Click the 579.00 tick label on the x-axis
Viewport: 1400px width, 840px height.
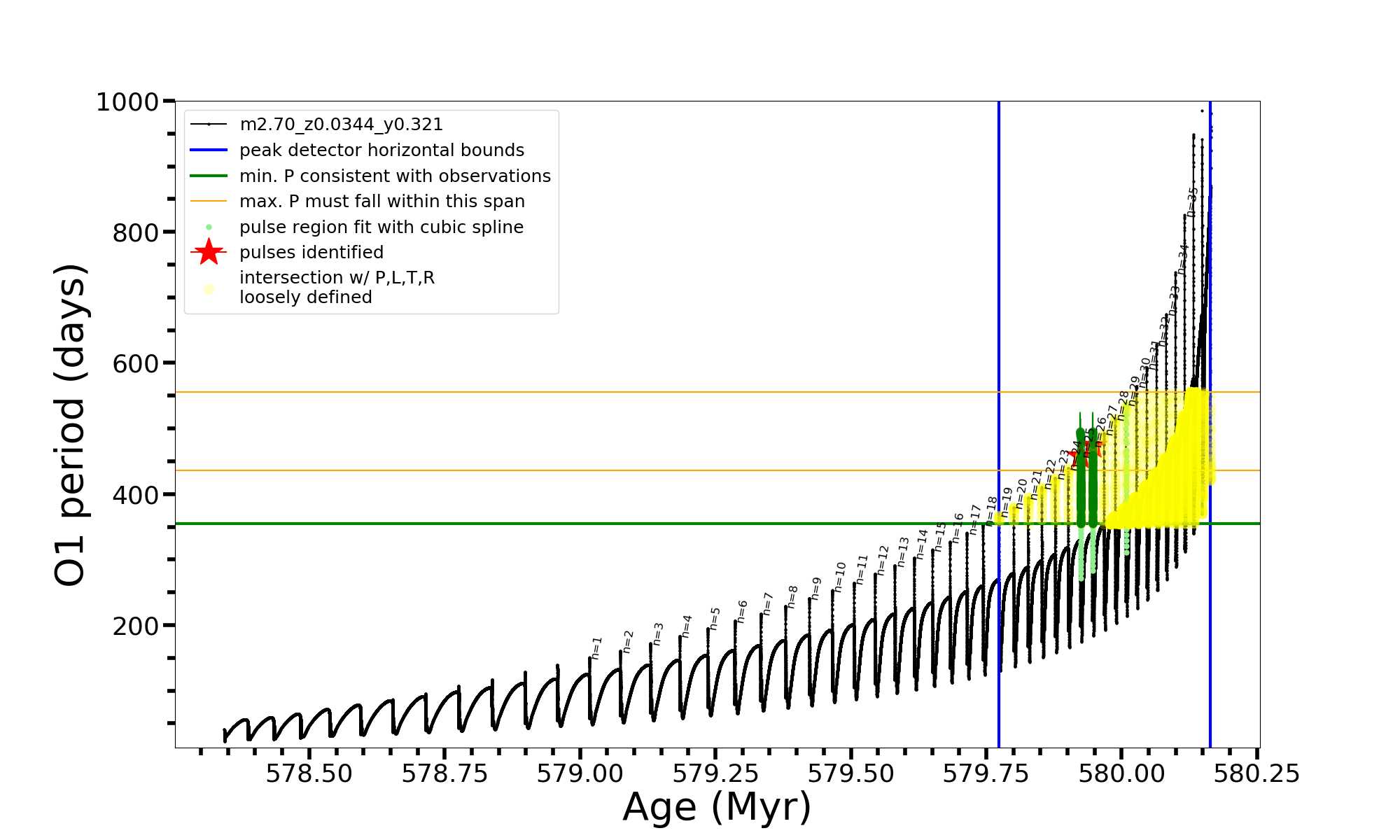(580, 773)
